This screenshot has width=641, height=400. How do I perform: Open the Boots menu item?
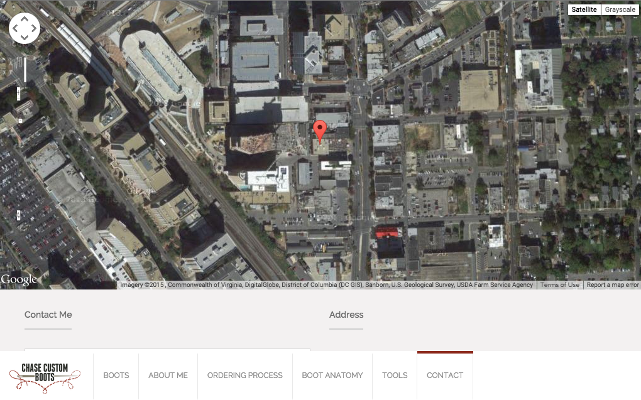pos(116,375)
